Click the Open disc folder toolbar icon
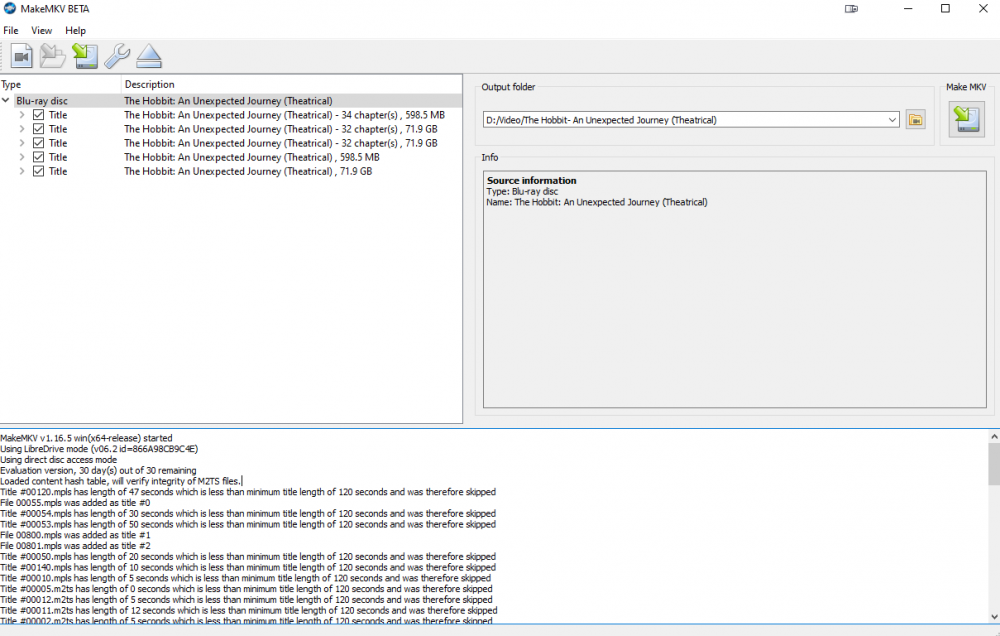Viewport: 1000px width, 636px height. [53, 56]
